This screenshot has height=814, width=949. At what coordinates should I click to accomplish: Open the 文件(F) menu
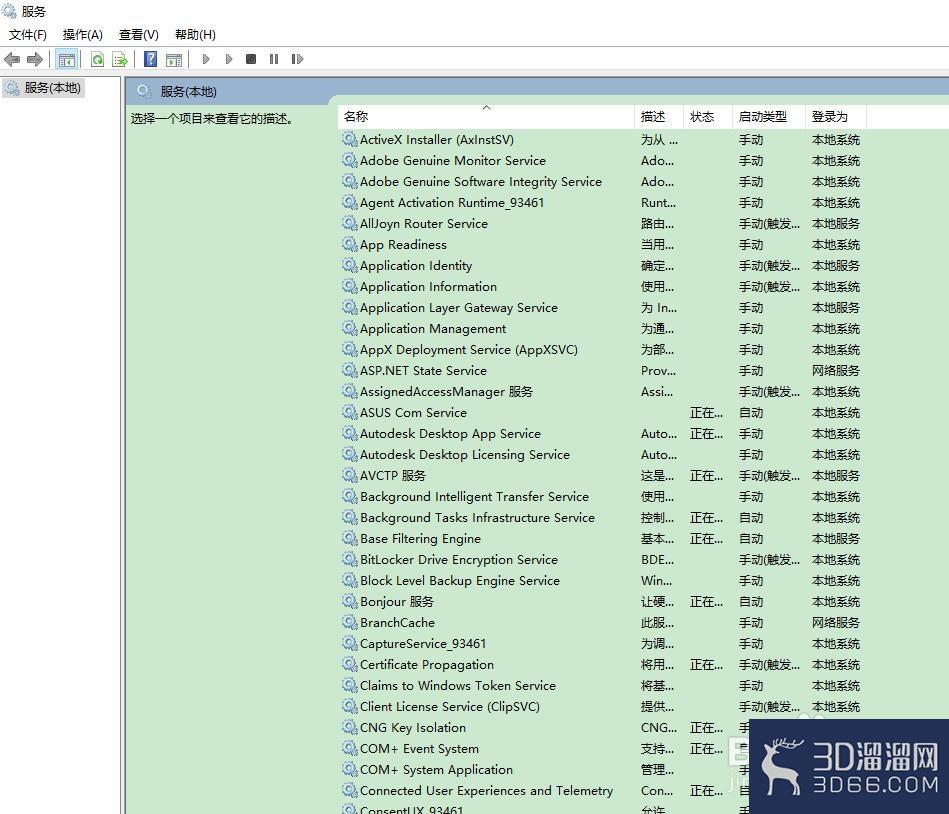28,34
